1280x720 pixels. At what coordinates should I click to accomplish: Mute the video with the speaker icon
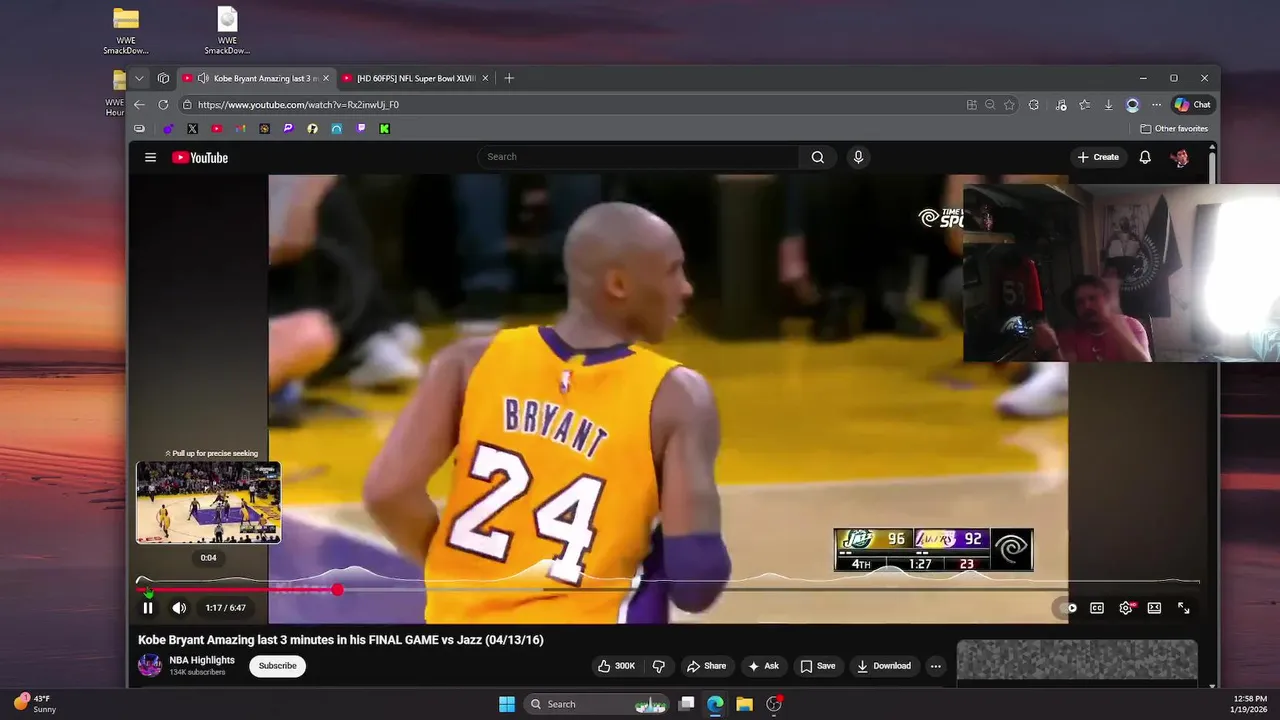pyautogui.click(x=179, y=608)
